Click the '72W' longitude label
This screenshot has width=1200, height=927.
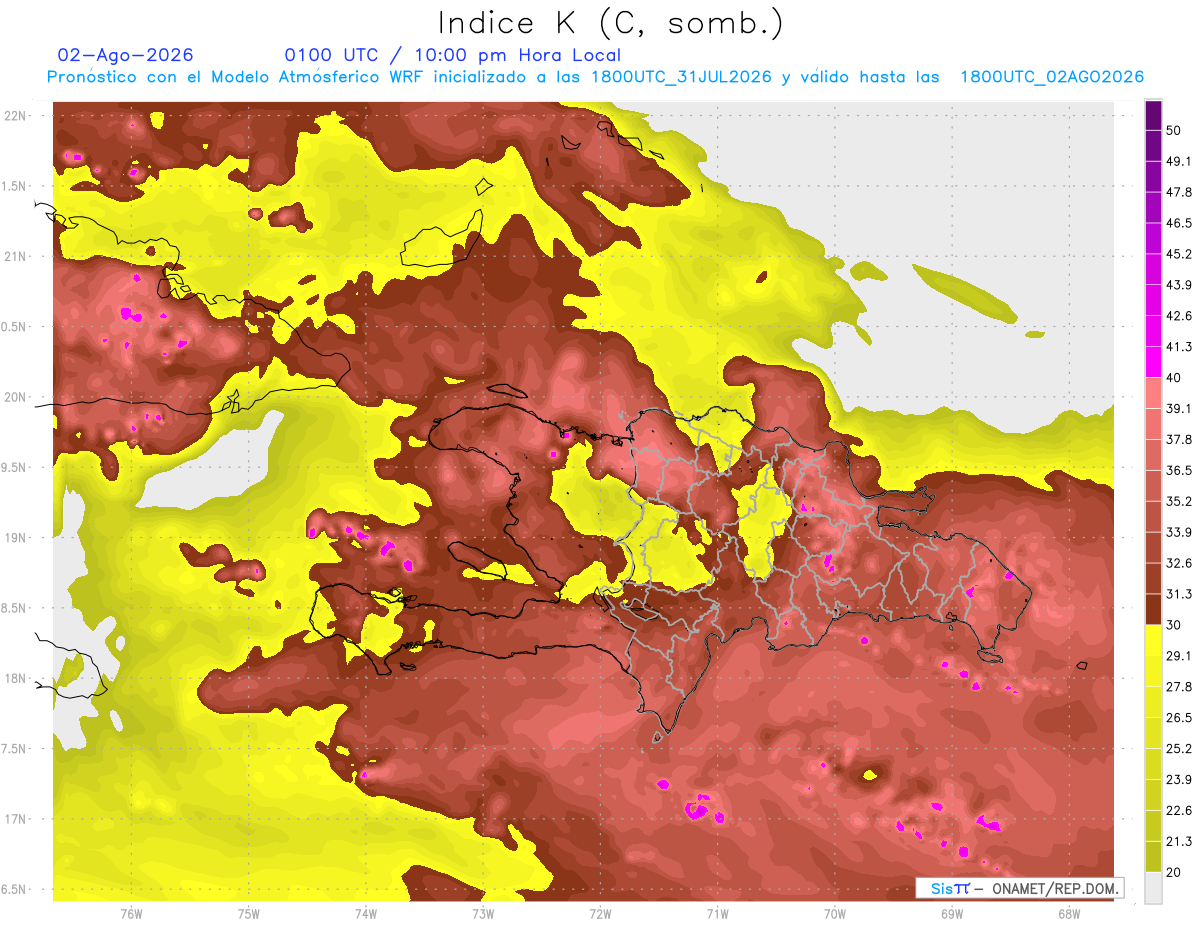(x=600, y=913)
